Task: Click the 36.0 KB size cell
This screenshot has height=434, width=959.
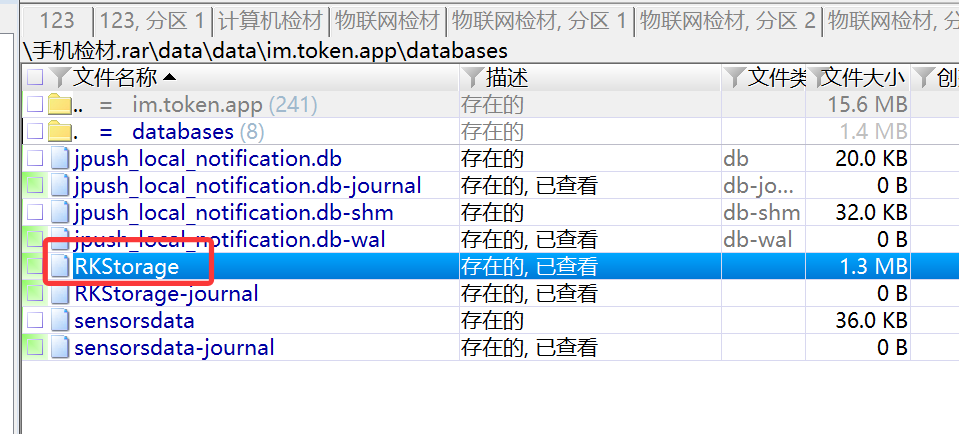Action: 871,320
